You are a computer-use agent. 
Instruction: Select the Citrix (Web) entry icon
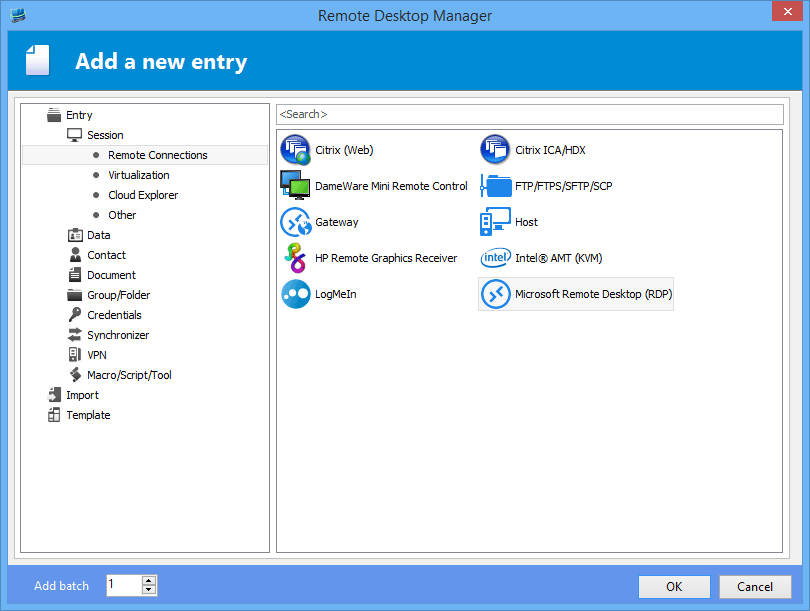[296, 150]
